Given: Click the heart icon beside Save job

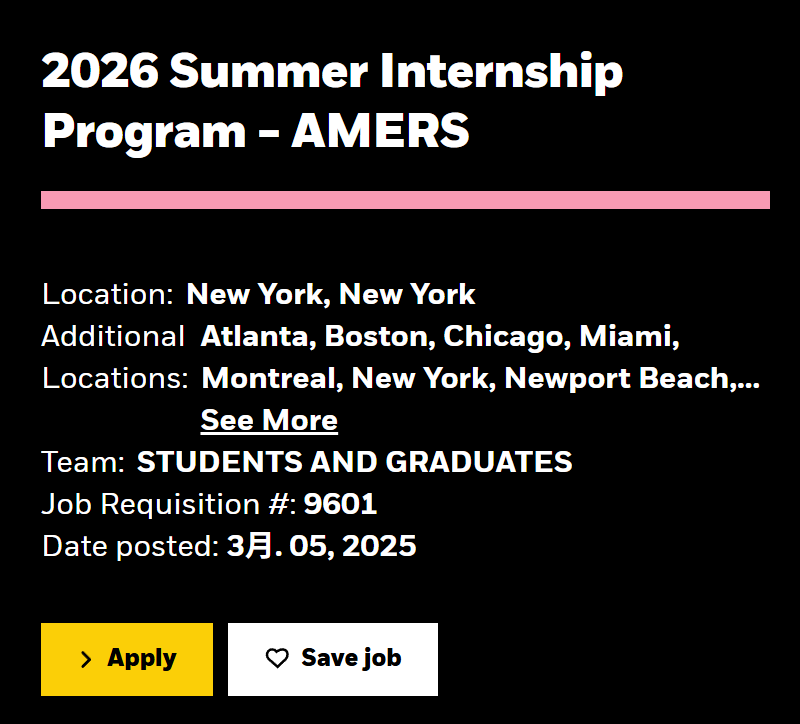Looking at the screenshot, I should (x=277, y=658).
